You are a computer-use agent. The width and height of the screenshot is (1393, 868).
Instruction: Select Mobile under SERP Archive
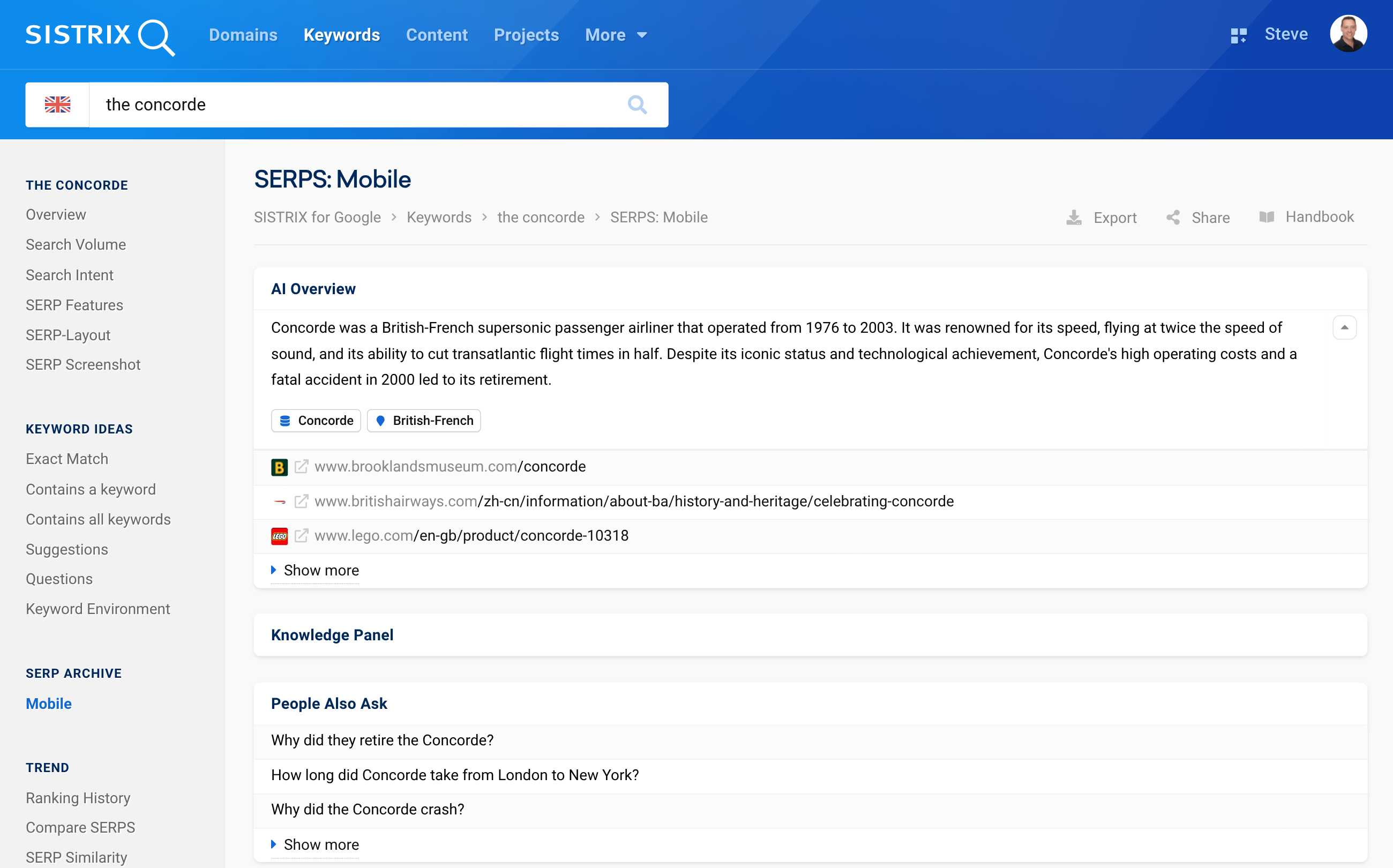(49, 703)
